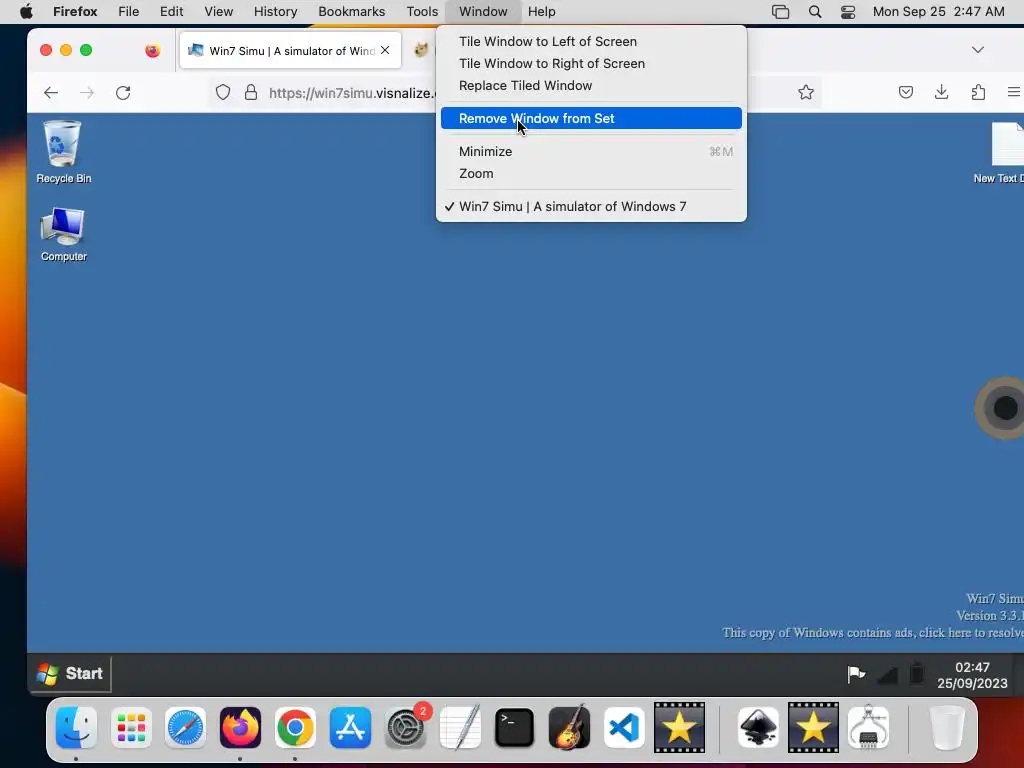
Task: Open tracking protection shield icon
Action: point(223,93)
